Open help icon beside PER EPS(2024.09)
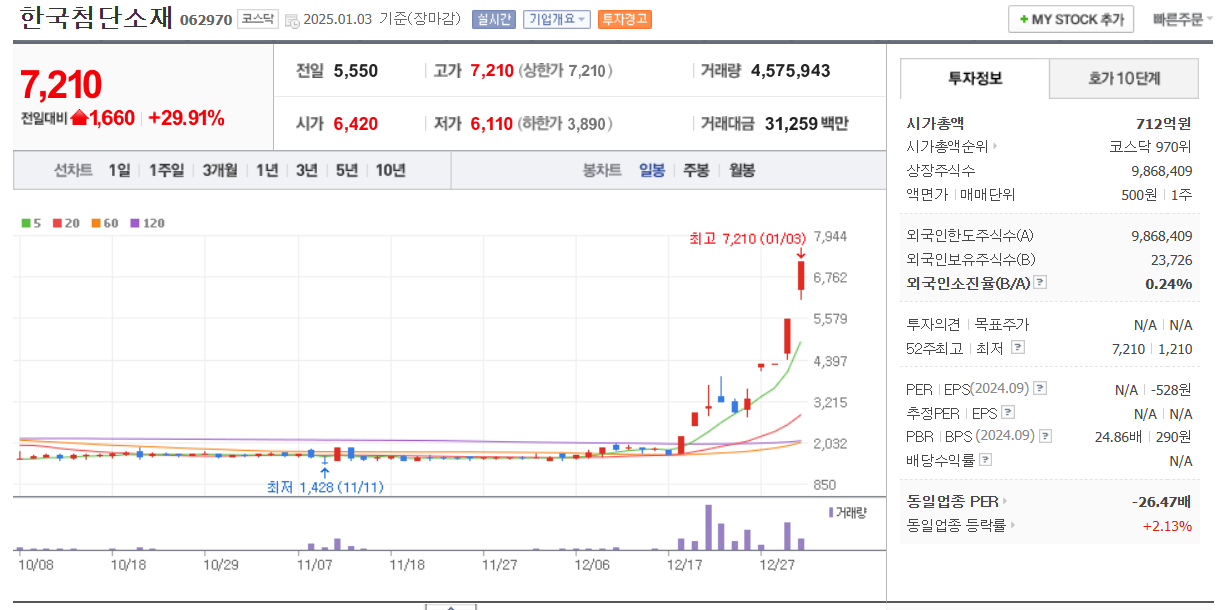 (1040, 389)
